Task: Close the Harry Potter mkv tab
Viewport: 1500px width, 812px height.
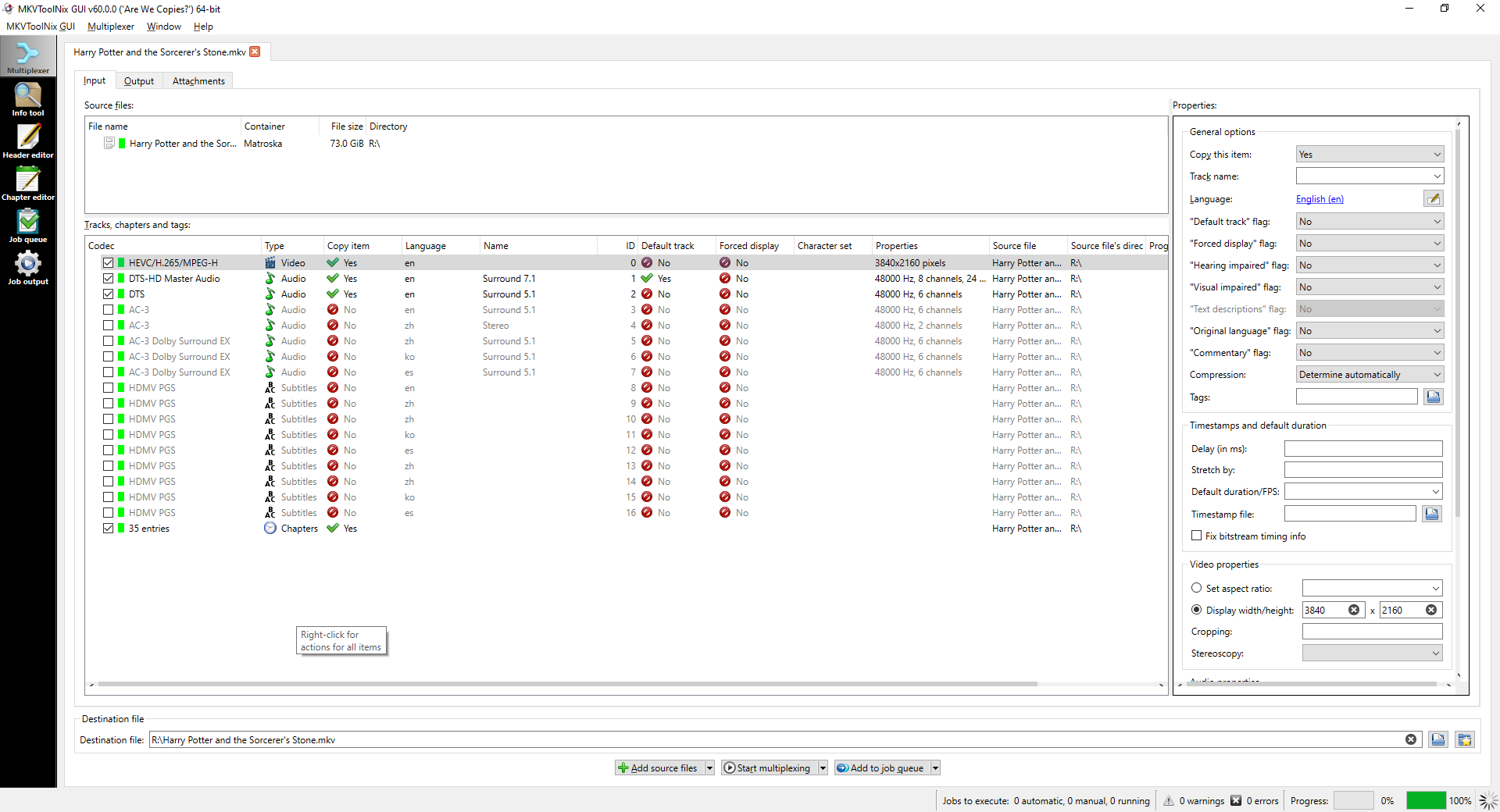Action: [255, 52]
